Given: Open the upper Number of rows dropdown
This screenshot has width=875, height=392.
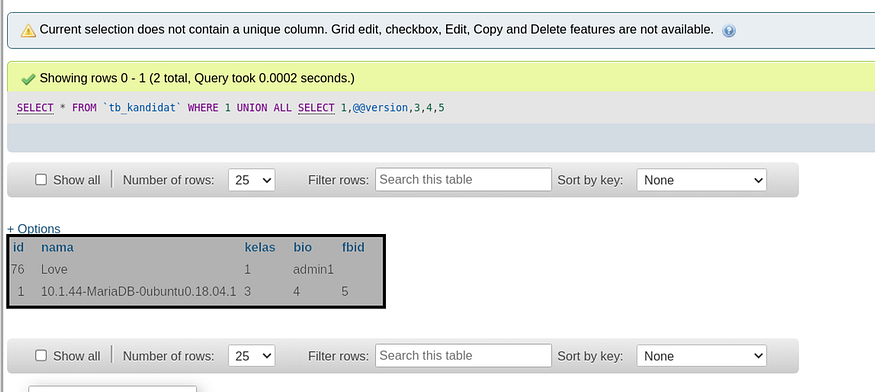Looking at the screenshot, I should [x=252, y=180].
